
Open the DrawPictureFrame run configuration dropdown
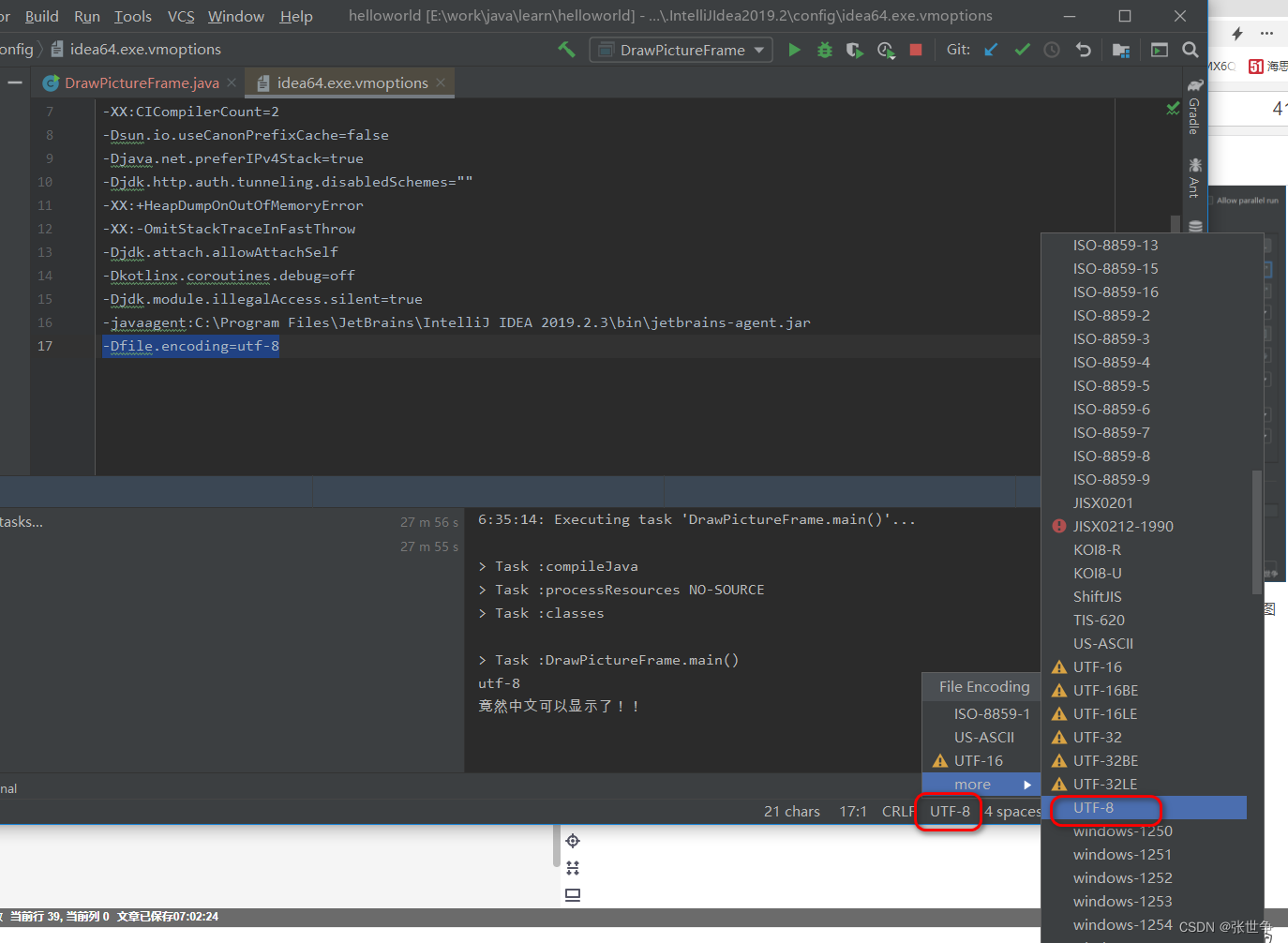(681, 50)
